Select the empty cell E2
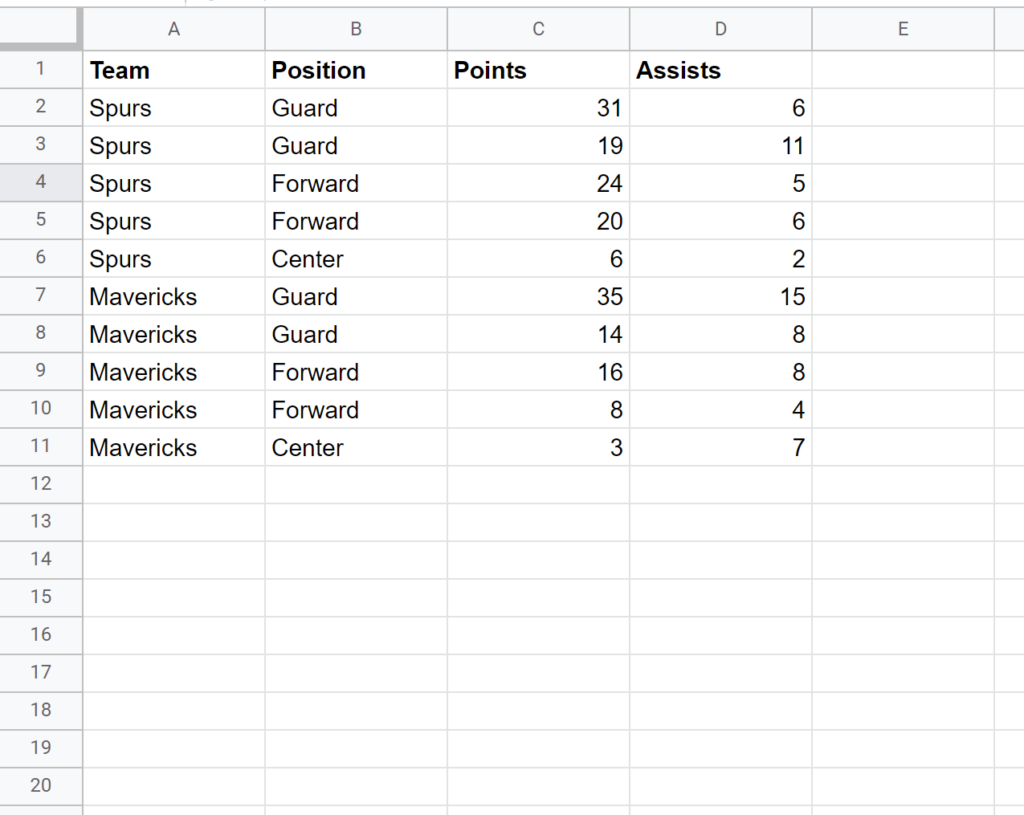The width and height of the screenshot is (1024, 815). tap(902, 107)
